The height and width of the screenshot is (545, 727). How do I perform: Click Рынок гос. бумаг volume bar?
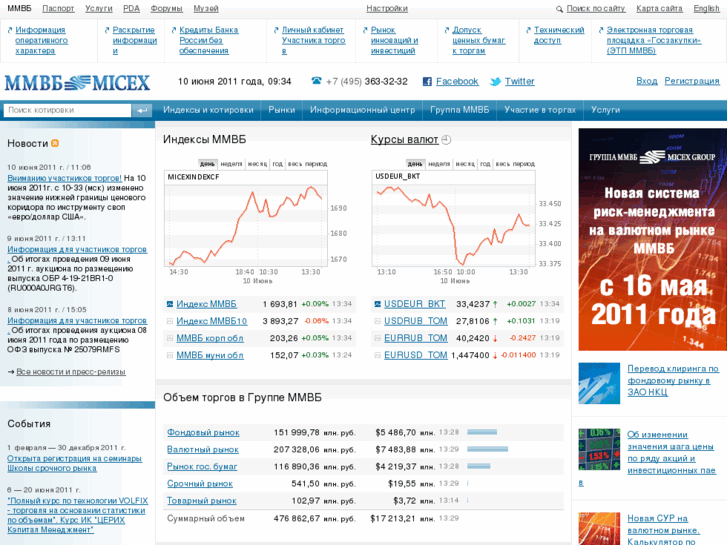pos(479,467)
